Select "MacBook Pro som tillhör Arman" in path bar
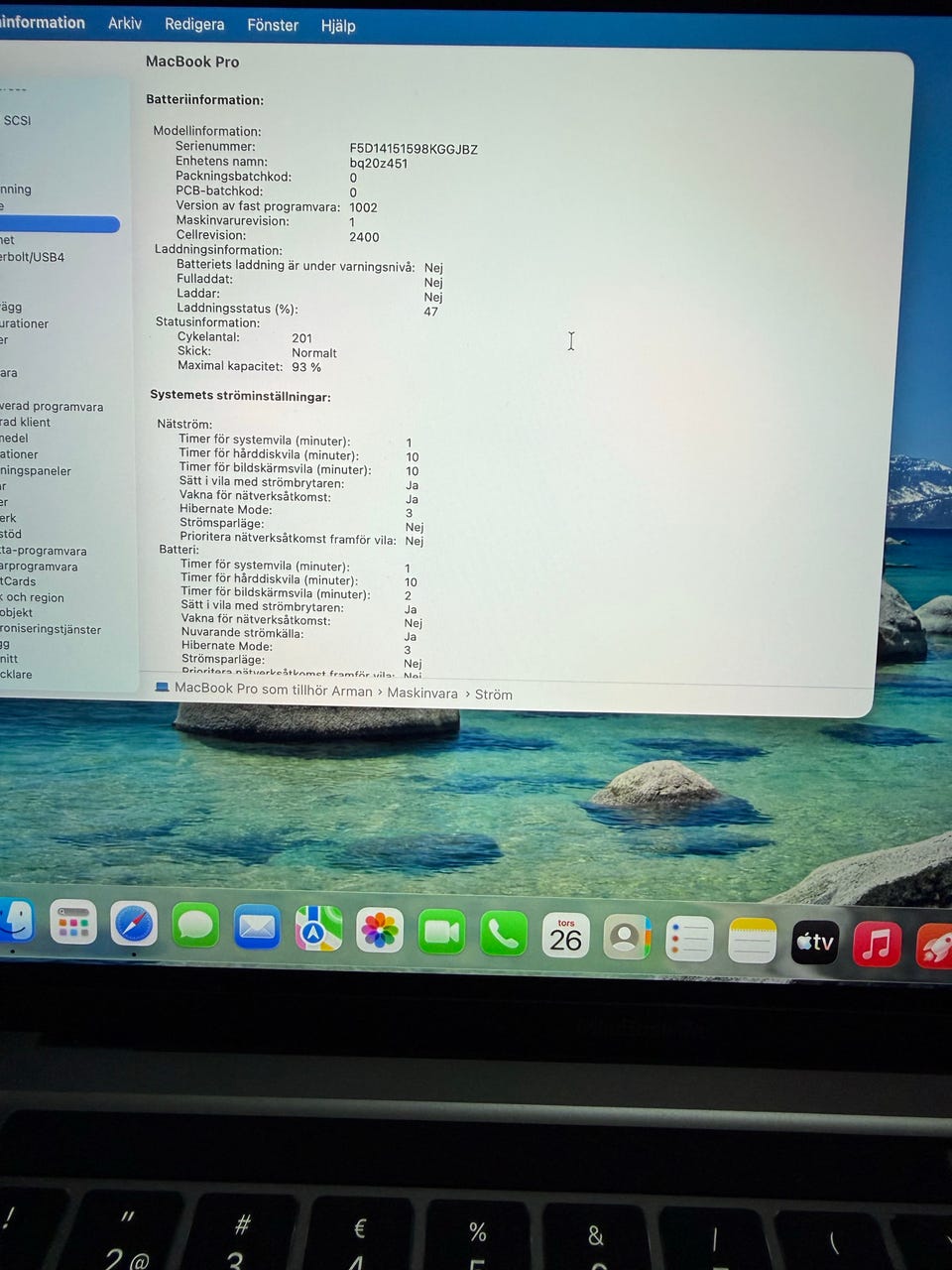This screenshot has width=952, height=1270. (274, 690)
